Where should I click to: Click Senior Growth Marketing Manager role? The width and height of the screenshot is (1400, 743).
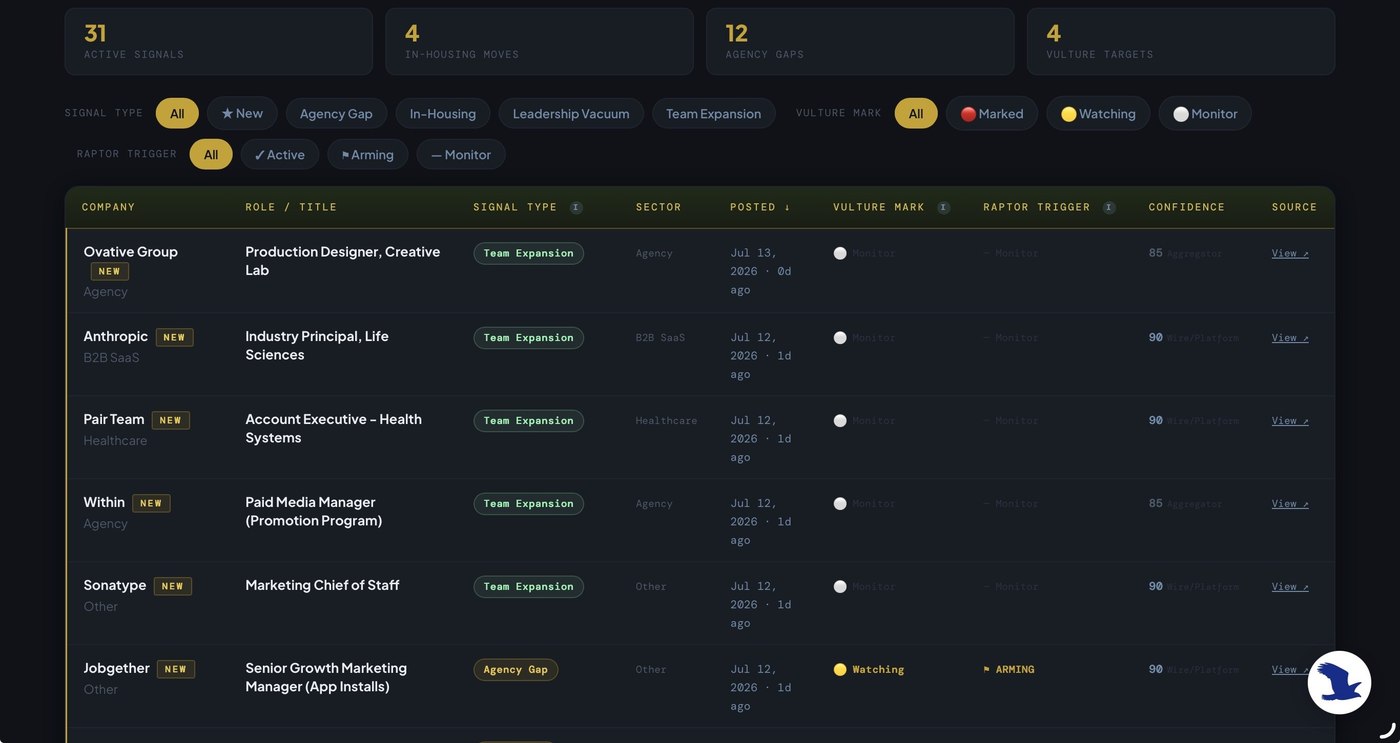(326, 677)
